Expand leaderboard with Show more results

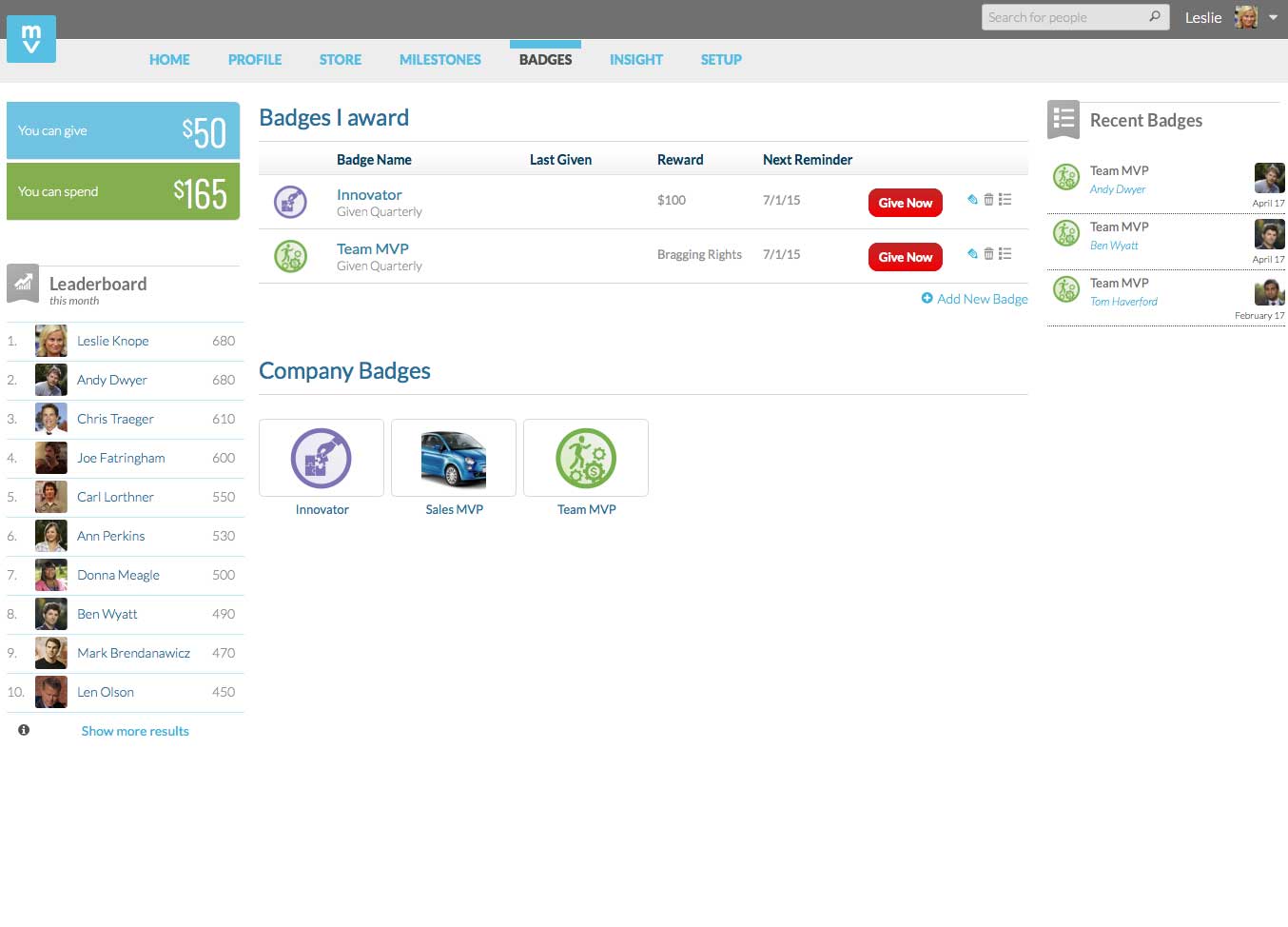point(135,731)
